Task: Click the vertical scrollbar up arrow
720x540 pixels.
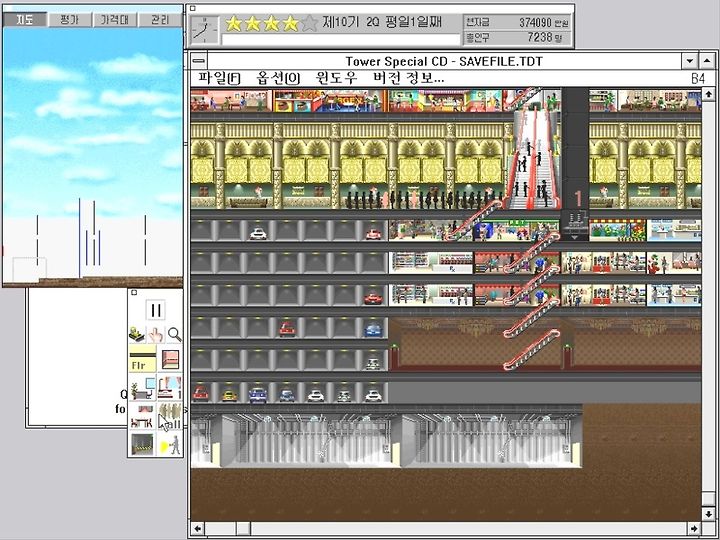Action: 709,94
